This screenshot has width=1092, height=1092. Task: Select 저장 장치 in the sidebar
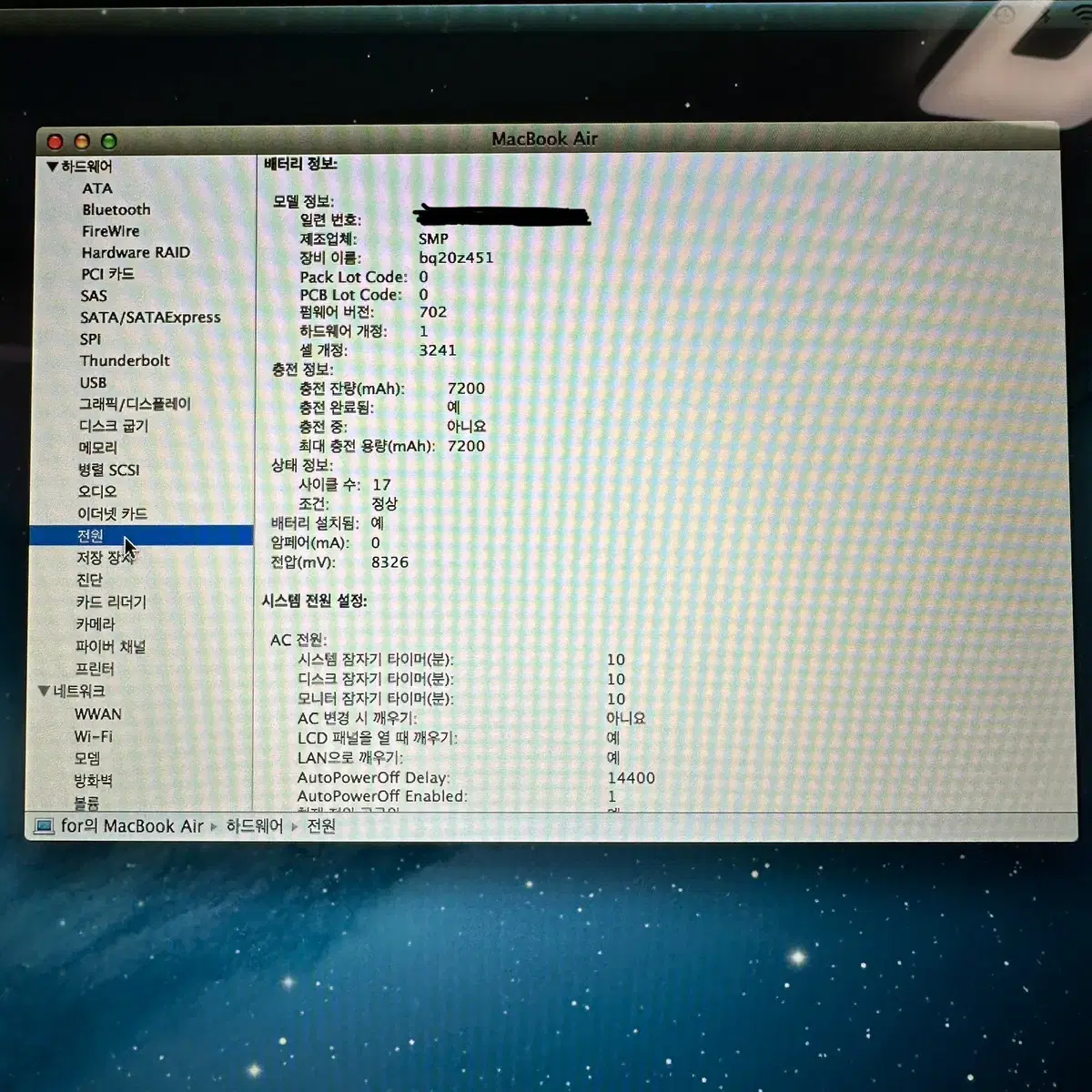(106, 557)
